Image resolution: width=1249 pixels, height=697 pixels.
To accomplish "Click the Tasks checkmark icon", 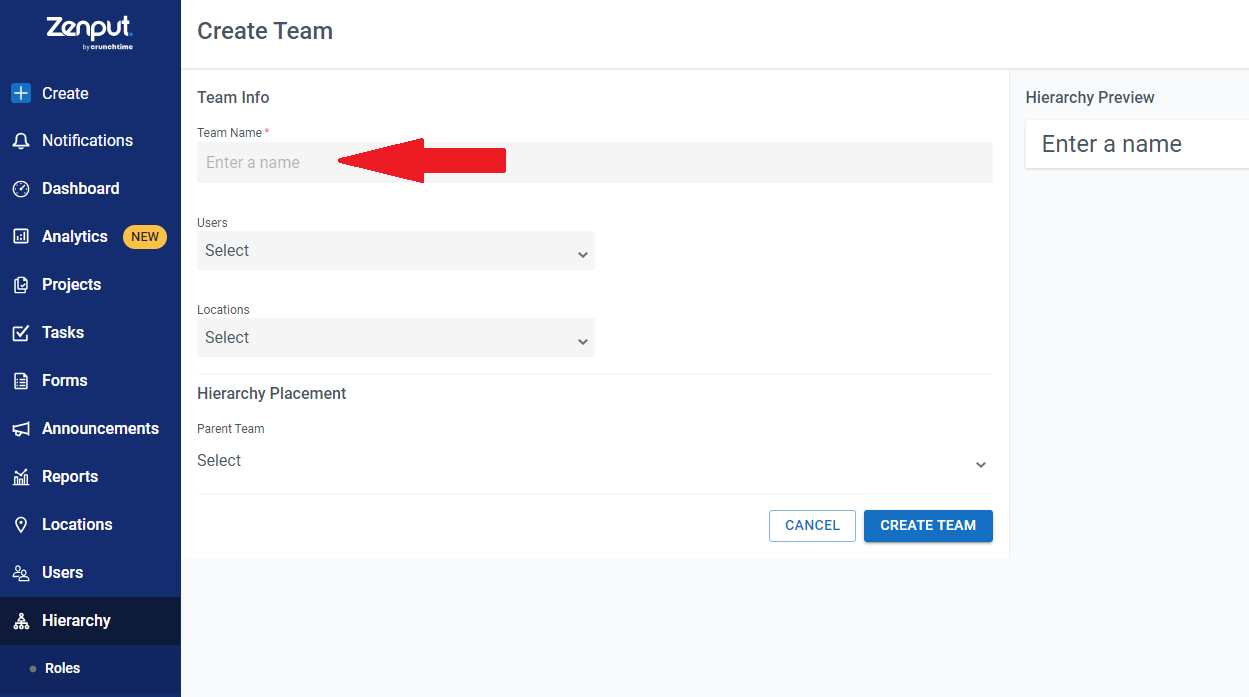I will point(21,333).
